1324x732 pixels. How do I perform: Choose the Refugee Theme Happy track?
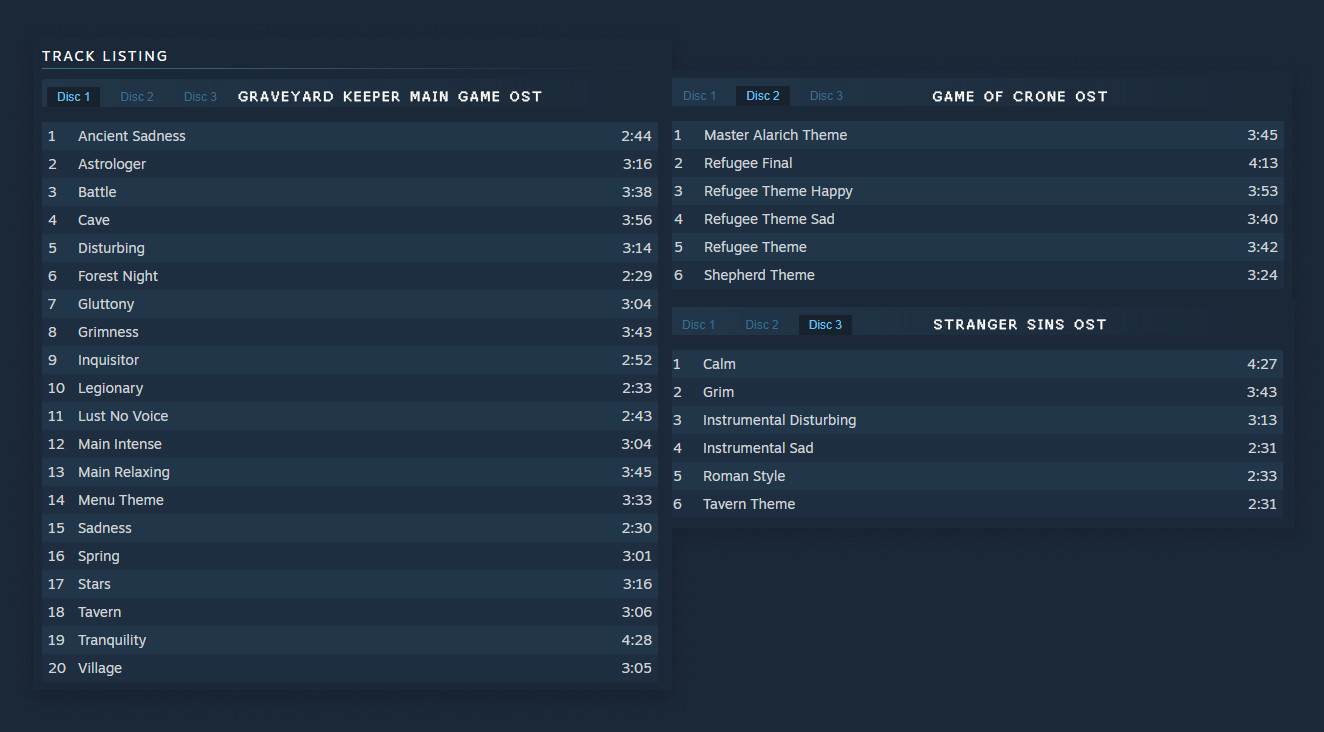[x=778, y=191]
